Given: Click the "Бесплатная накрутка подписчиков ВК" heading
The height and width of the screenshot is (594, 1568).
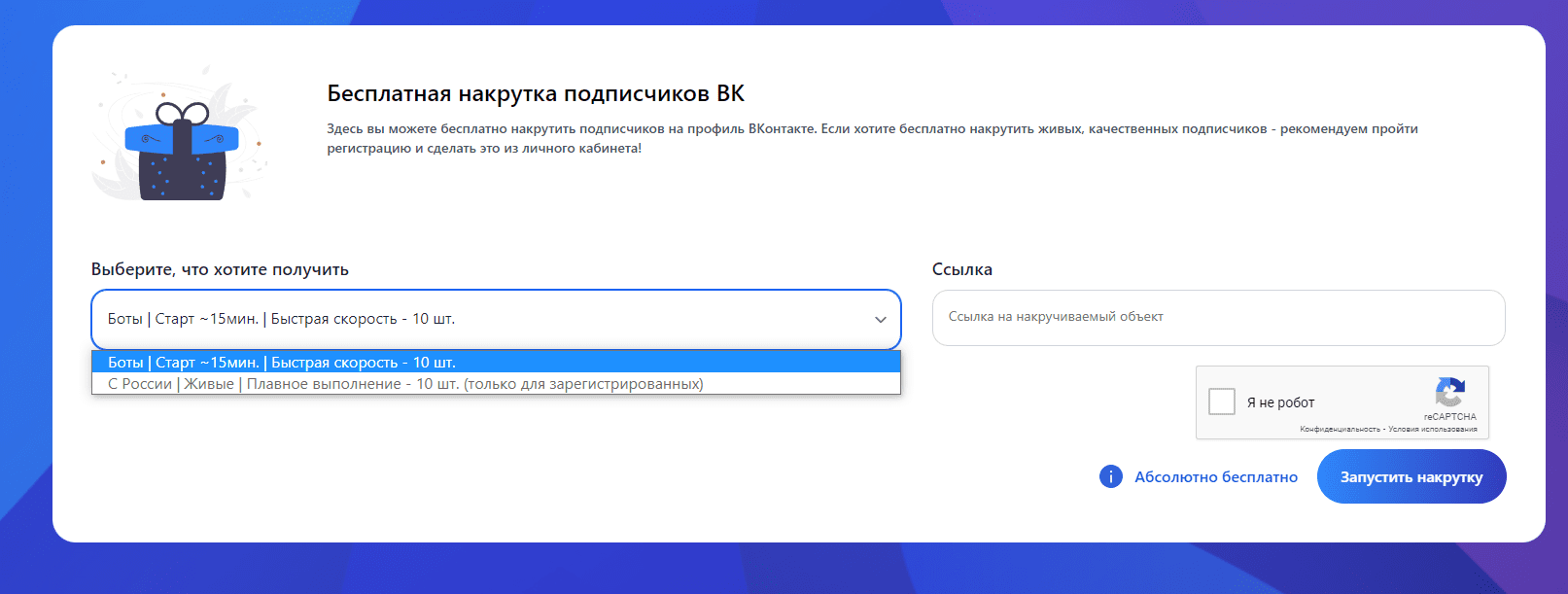Looking at the screenshot, I should (x=536, y=93).
